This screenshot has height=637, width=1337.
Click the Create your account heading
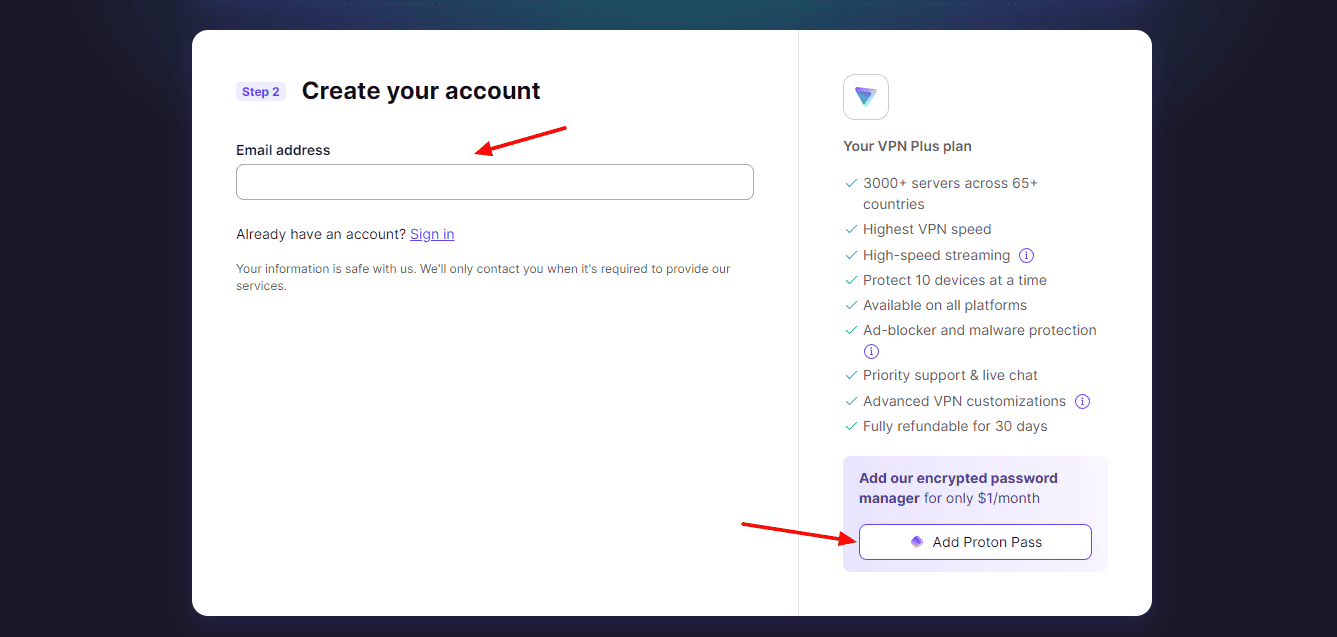coord(421,91)
